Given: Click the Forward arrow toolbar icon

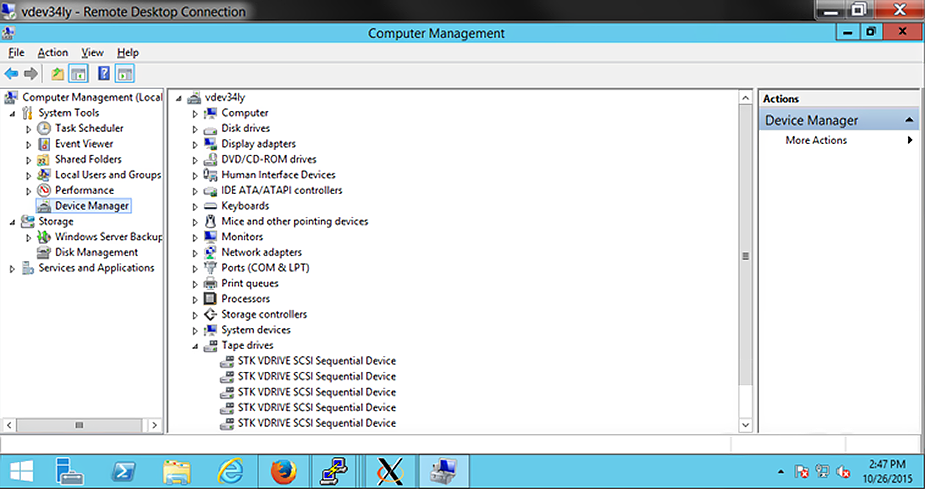Looking at the screenshot, I should [x=31, y=74].
